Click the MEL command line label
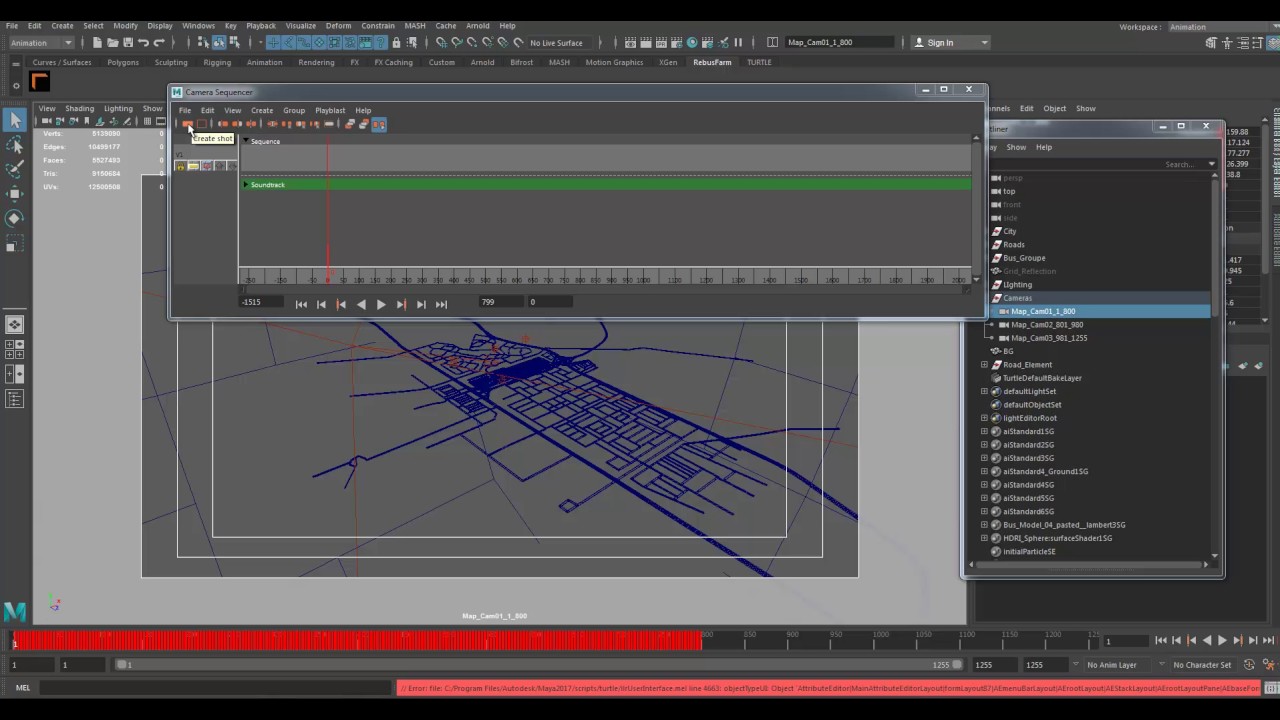 [x=23, y=688]
